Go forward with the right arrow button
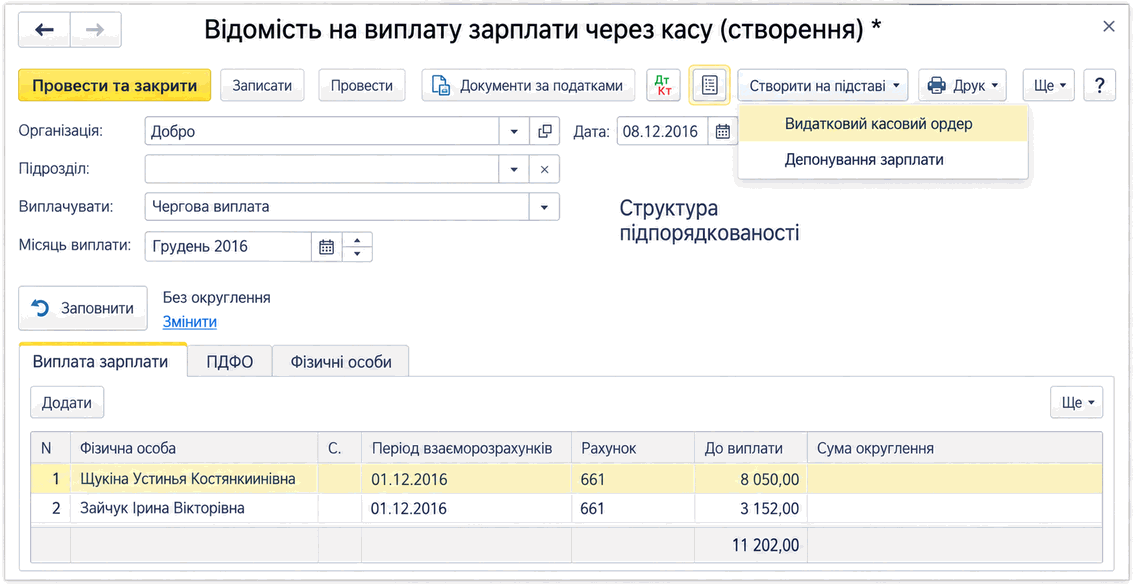 (95, 30)
